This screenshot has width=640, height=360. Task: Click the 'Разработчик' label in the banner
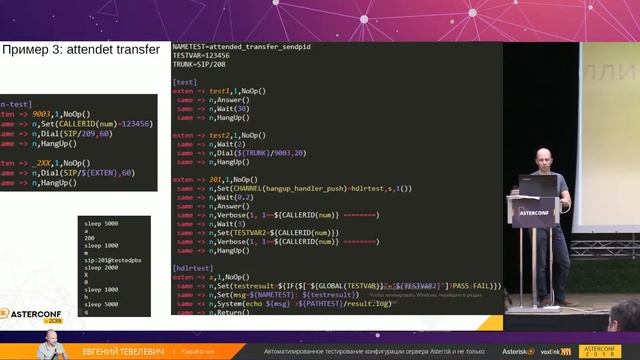point(198,351)
